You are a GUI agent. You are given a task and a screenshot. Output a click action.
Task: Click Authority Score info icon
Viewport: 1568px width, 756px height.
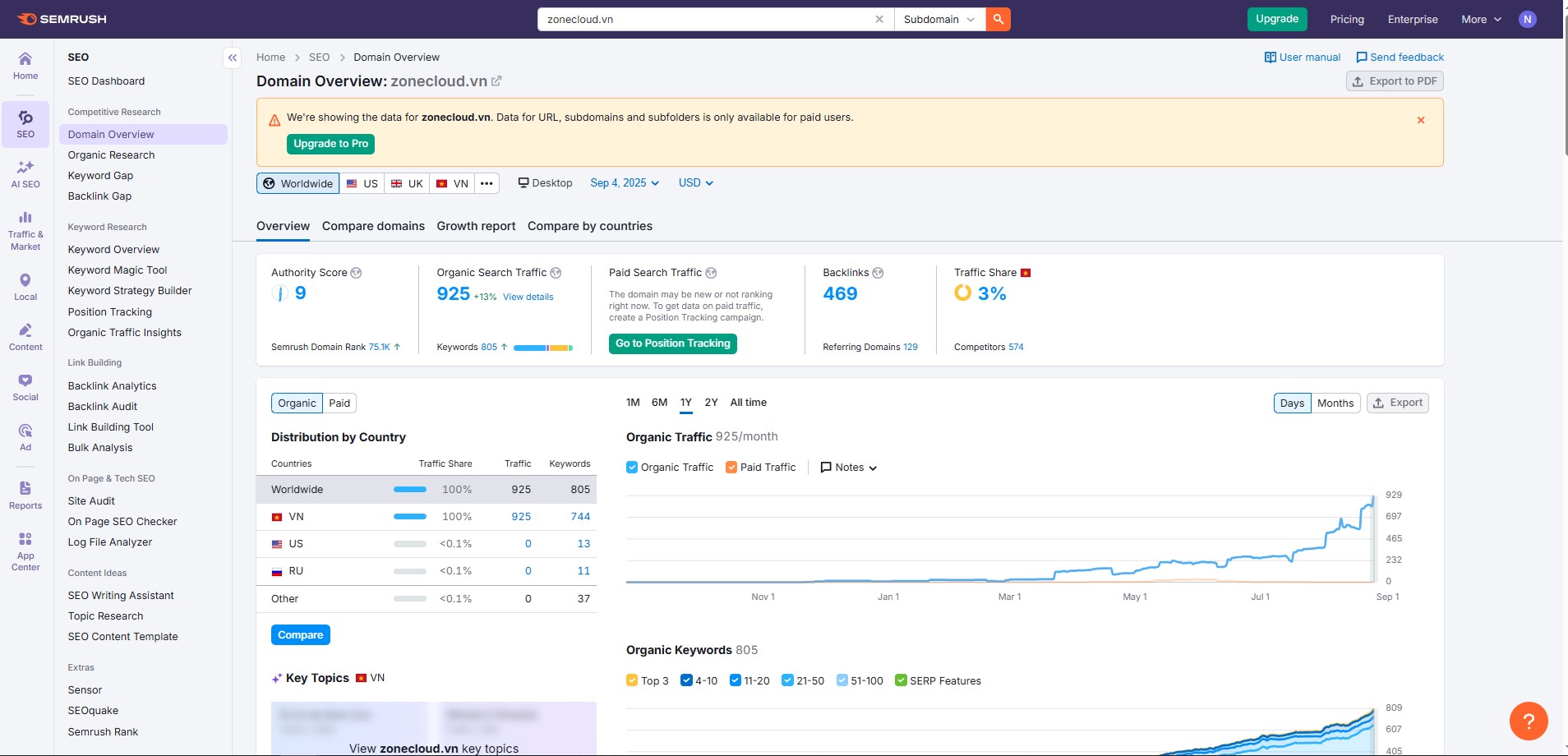(x=356, y=273)
